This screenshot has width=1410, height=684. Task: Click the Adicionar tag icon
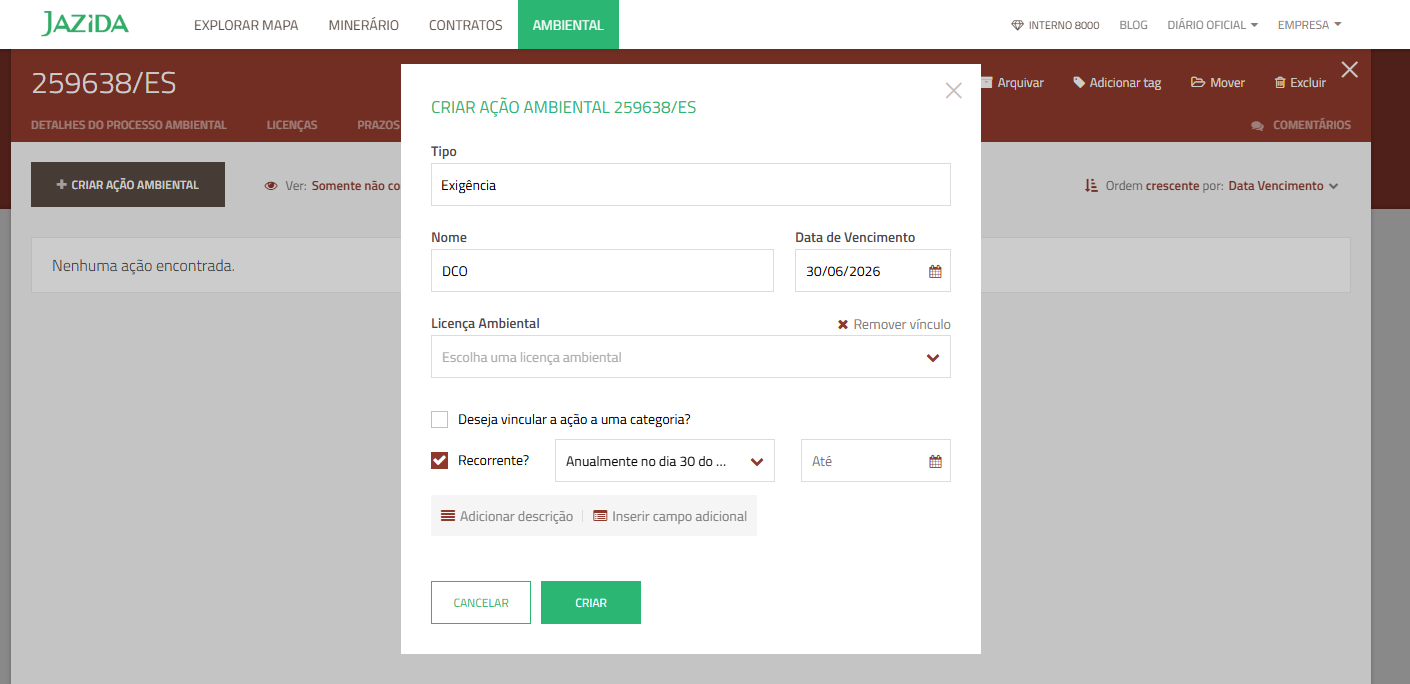coord(1079,83)
